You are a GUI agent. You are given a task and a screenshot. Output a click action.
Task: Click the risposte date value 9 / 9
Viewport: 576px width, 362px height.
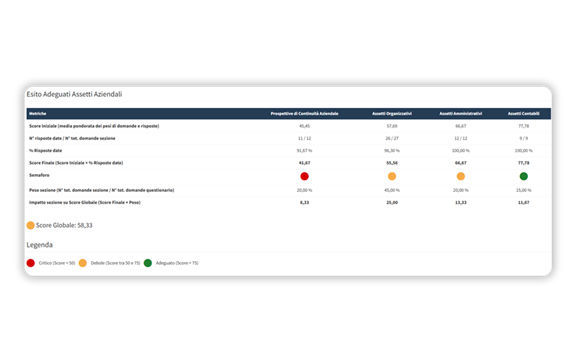click(524, 138)
